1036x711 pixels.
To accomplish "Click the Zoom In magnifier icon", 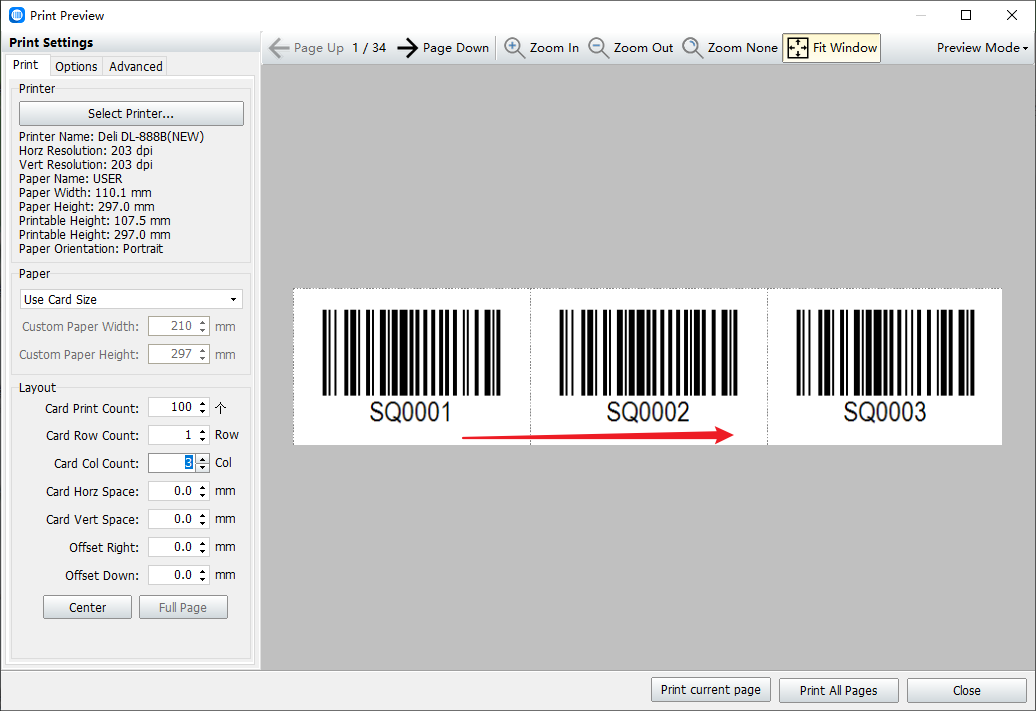I will coord(514,48).
